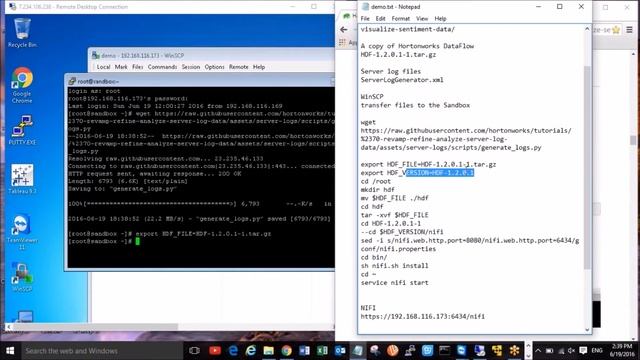The height and width of the screenshot is (360, 640).
Task: Click Notepad scrollbar down arrow
Action: pyautogui.click(x=587, y=329)
